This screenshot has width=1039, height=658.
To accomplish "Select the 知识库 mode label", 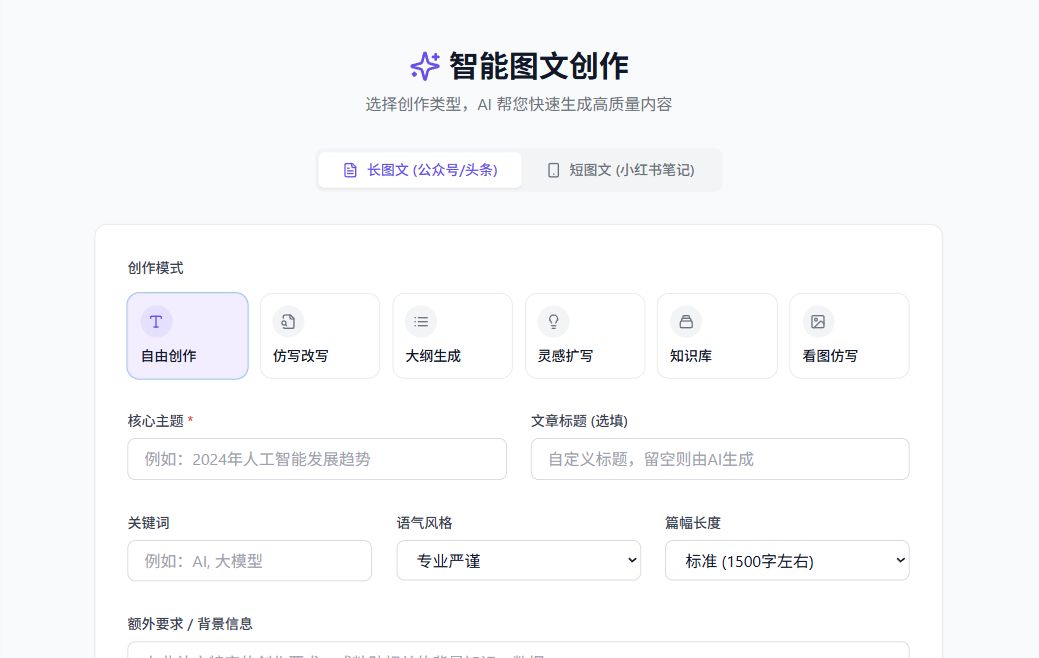I will tap(691, 356).
